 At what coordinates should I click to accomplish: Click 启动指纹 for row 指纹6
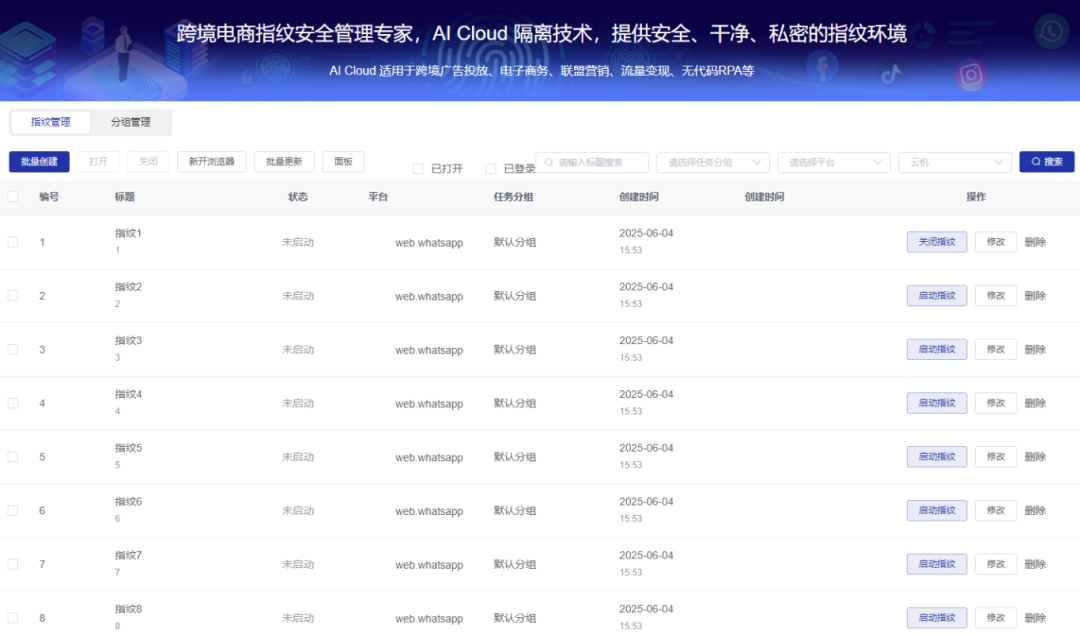pyautogui.click(x=937, y=511)
